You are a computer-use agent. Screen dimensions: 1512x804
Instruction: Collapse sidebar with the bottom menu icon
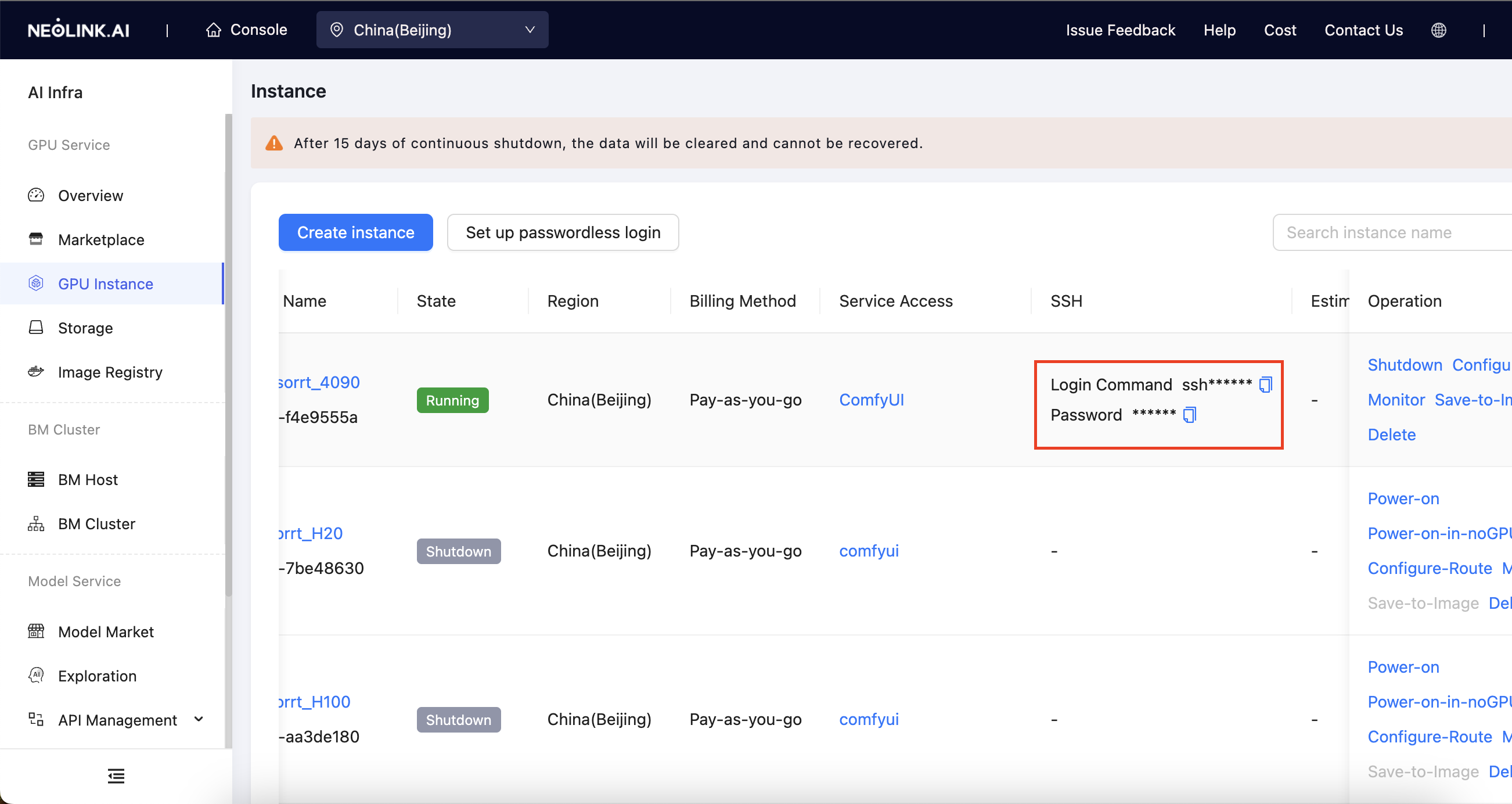(x=116, y=776)
